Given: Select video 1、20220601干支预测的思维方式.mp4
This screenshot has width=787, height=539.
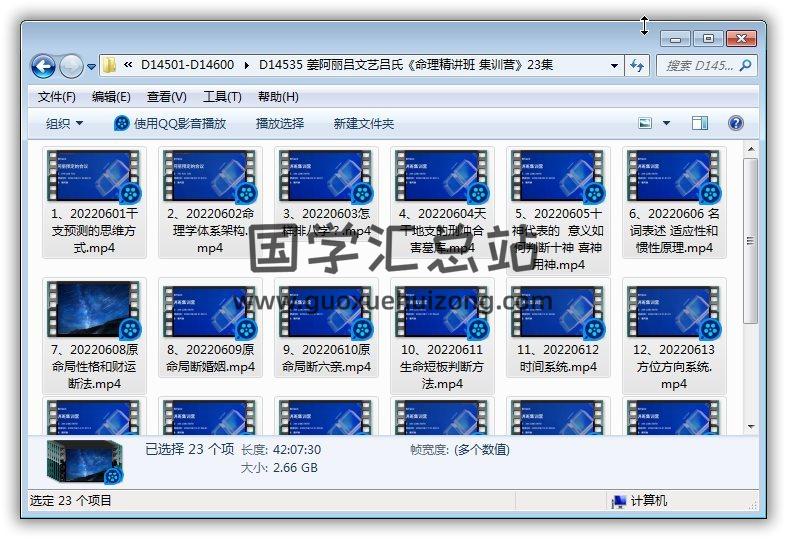Looking at the screenshot, I should tap(94, 203).
